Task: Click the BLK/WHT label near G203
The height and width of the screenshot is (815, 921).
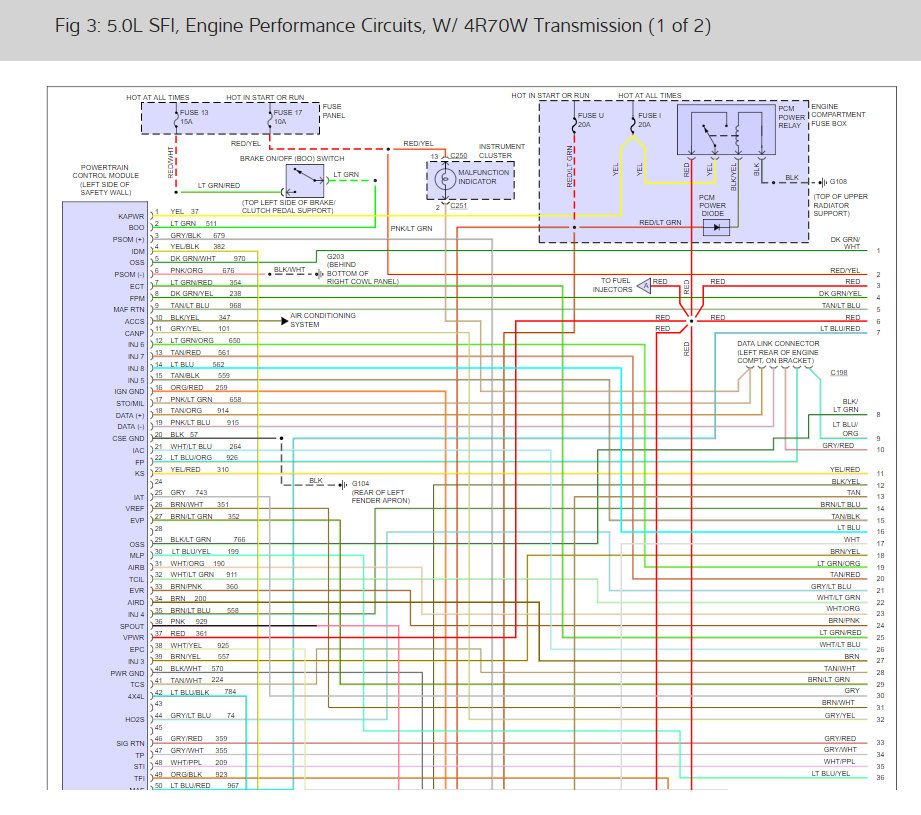Action: pos(290,270)
